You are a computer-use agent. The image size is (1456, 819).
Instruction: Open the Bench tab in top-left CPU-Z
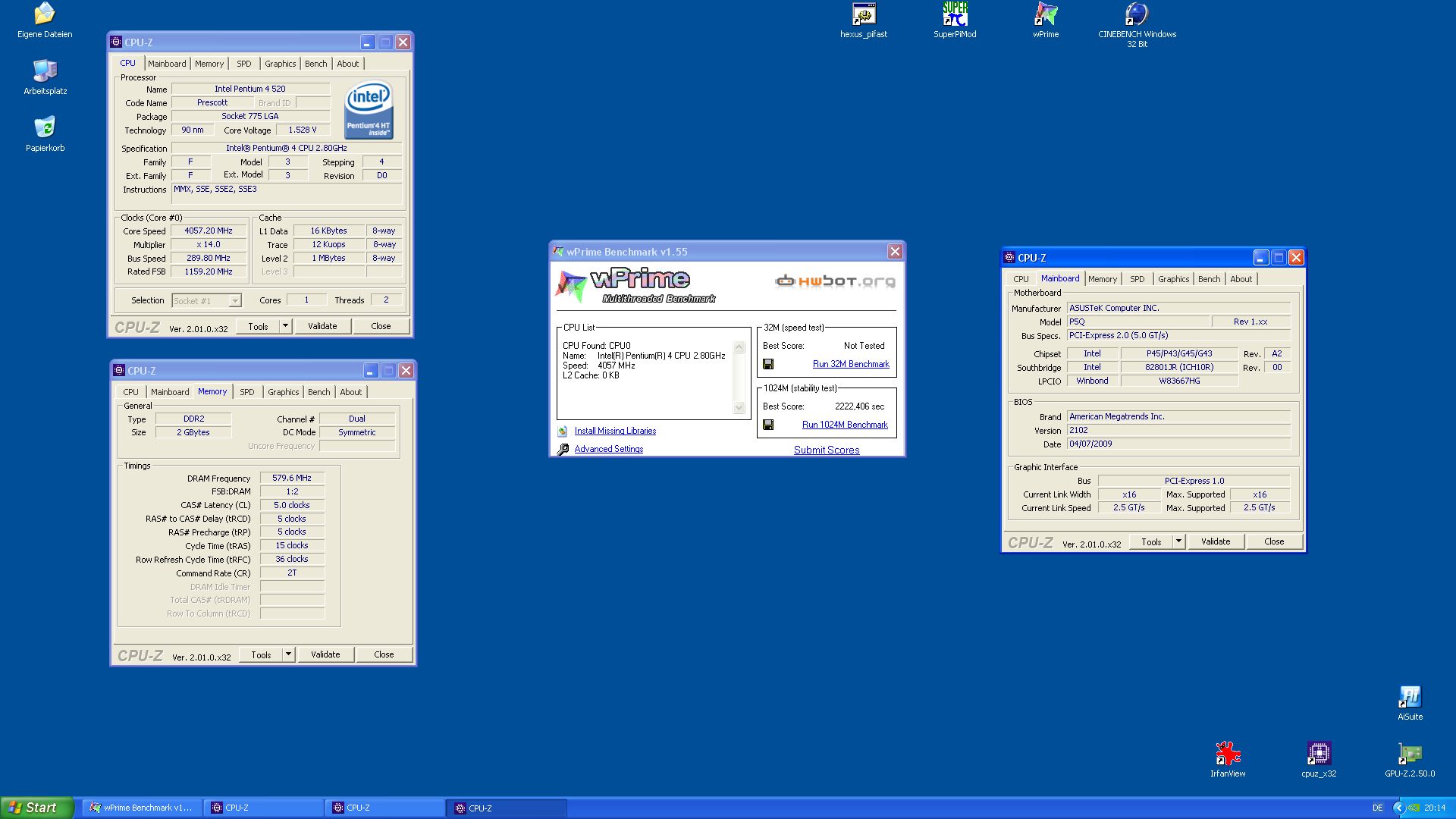click(316, 64)
